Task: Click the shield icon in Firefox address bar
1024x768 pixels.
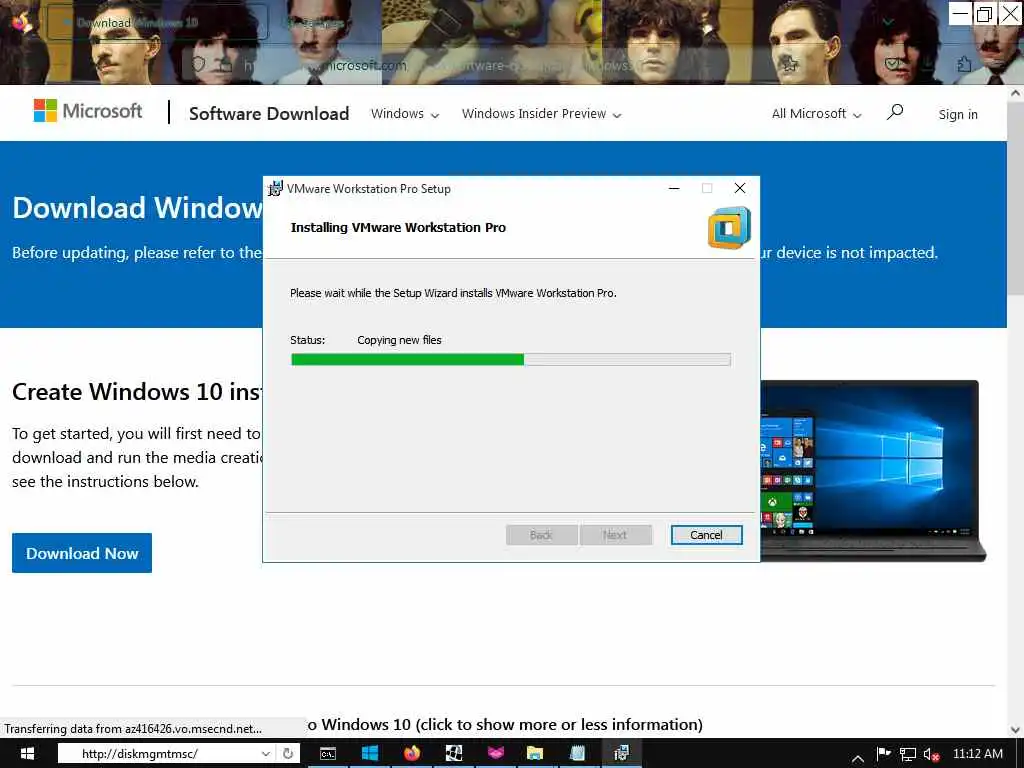Action: (x=199, y=64)
